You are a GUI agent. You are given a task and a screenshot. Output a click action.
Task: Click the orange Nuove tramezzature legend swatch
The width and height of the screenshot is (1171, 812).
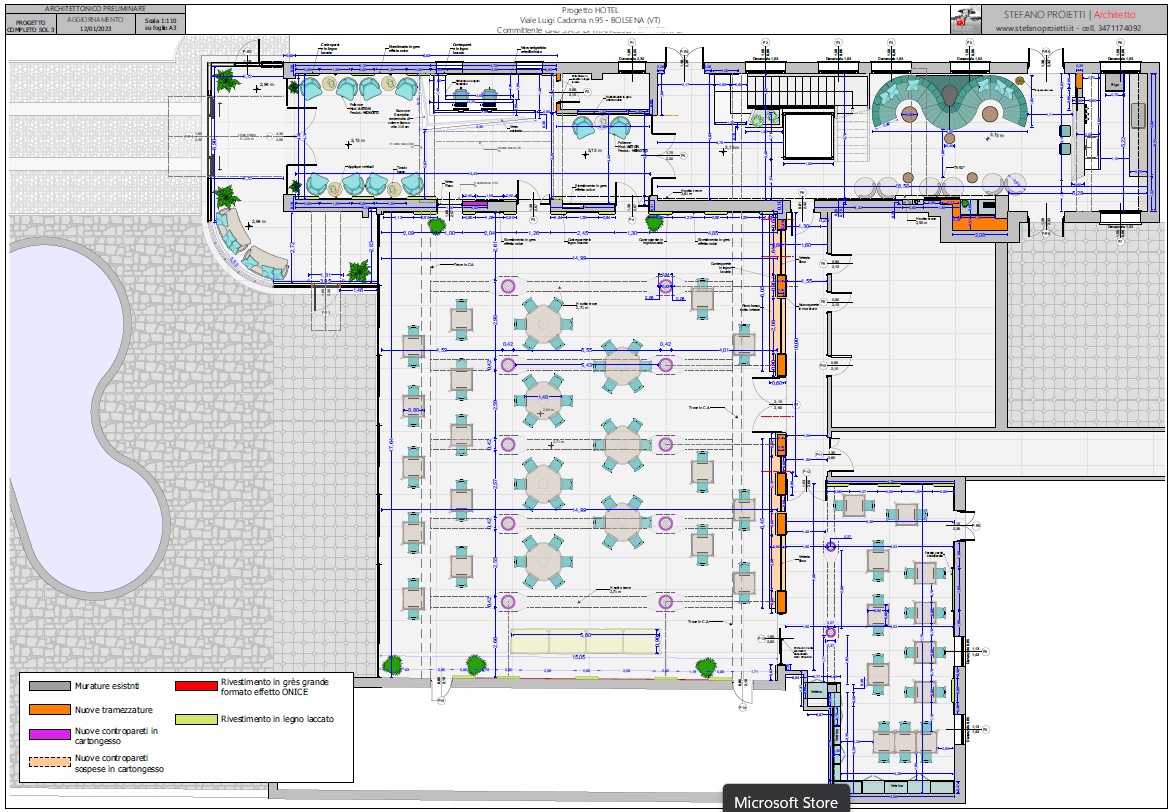pos(49,710)
